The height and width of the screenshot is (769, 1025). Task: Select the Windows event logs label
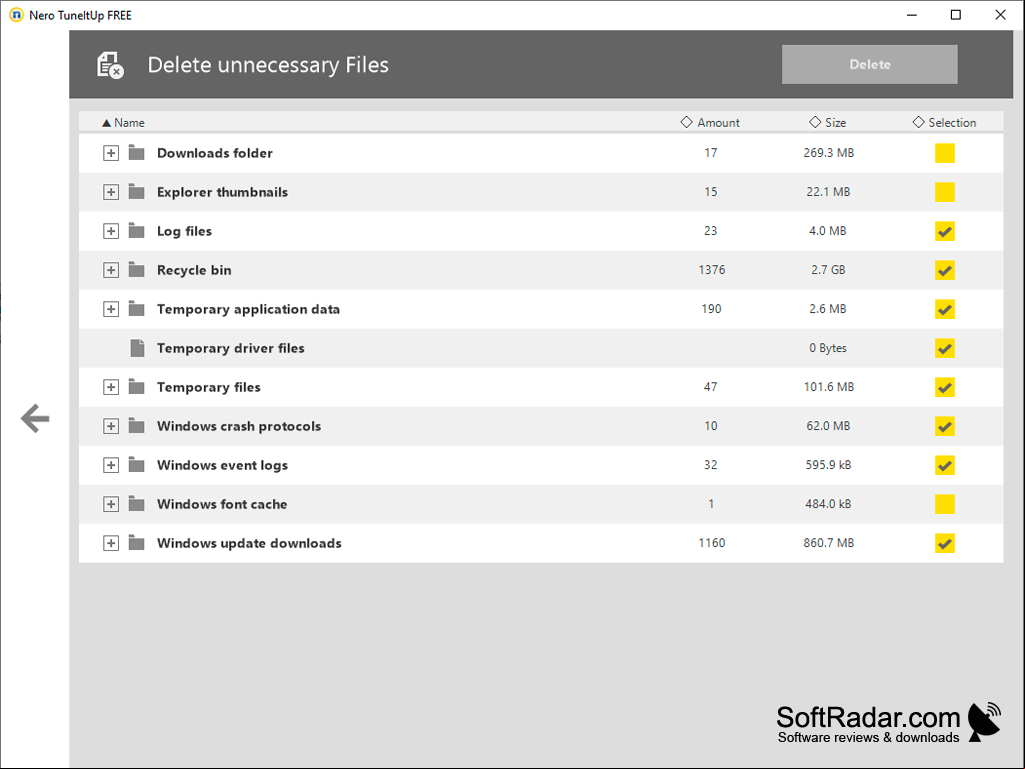point(222,465)
